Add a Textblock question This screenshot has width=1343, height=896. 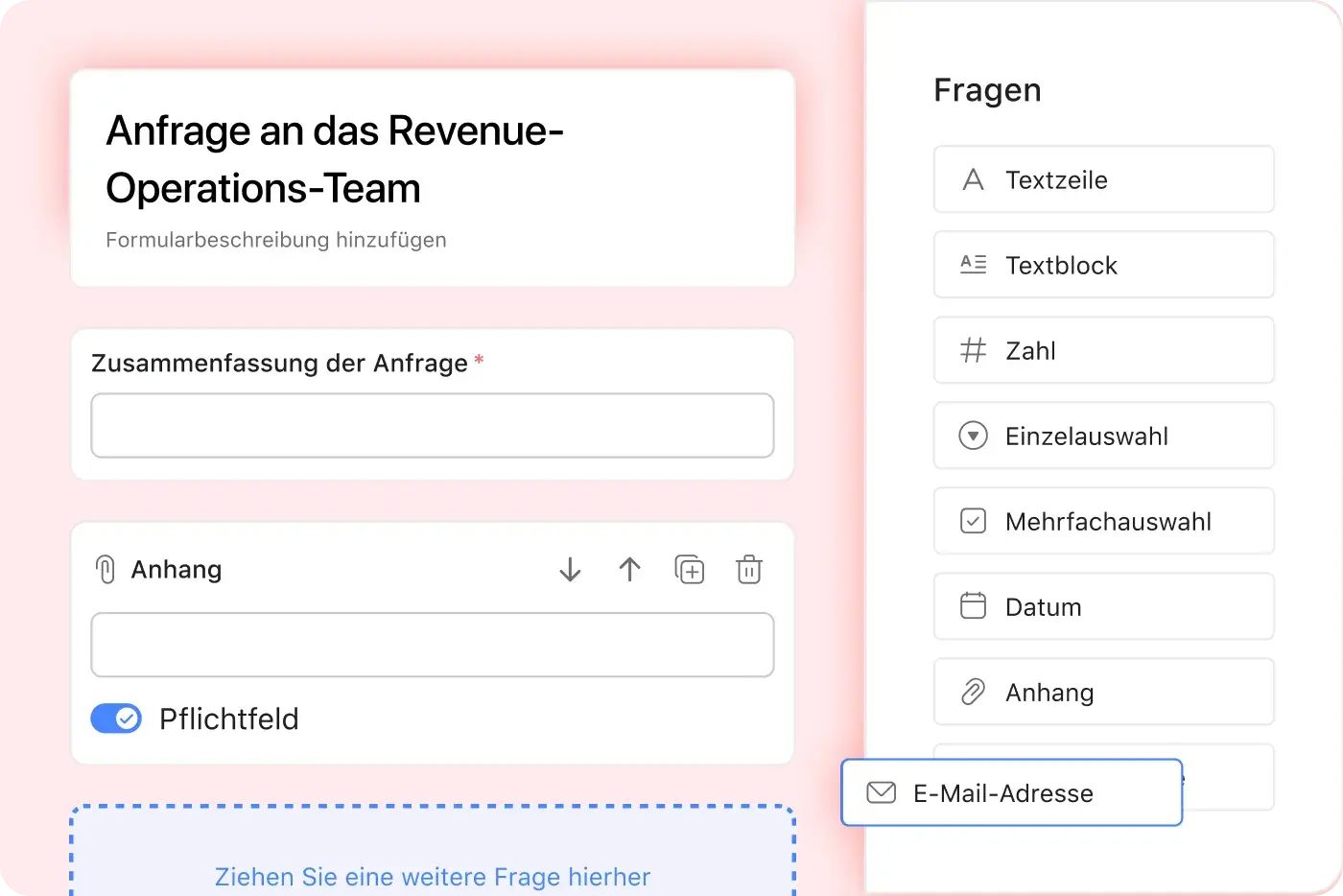(x=1103, y=265)
